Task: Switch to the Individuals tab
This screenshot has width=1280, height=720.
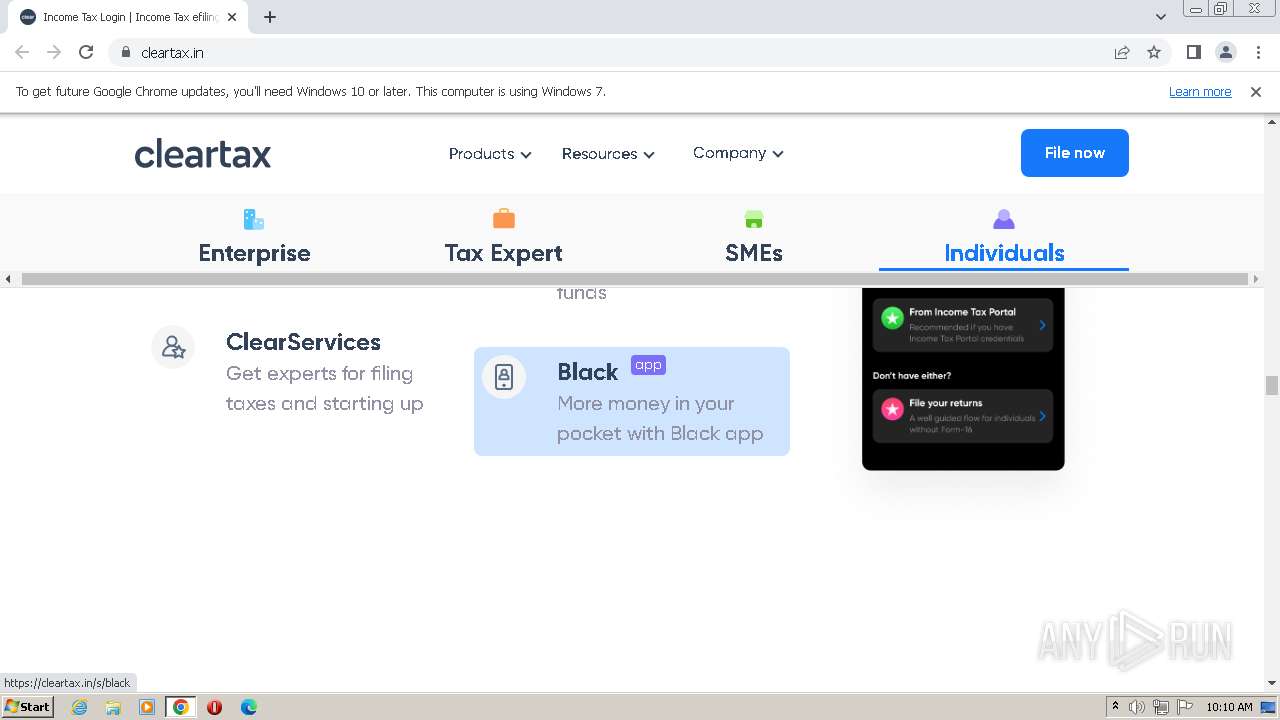Action: 1004,236
